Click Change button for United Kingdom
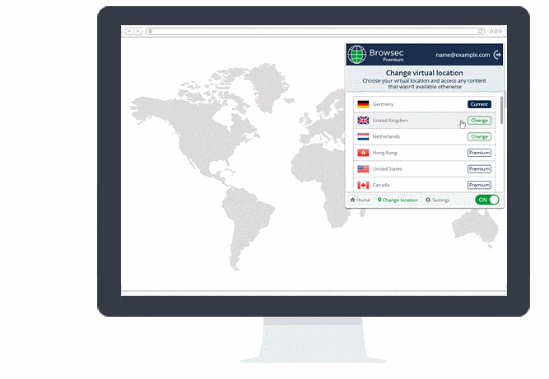549x379 pixels. tap(479, 120)
